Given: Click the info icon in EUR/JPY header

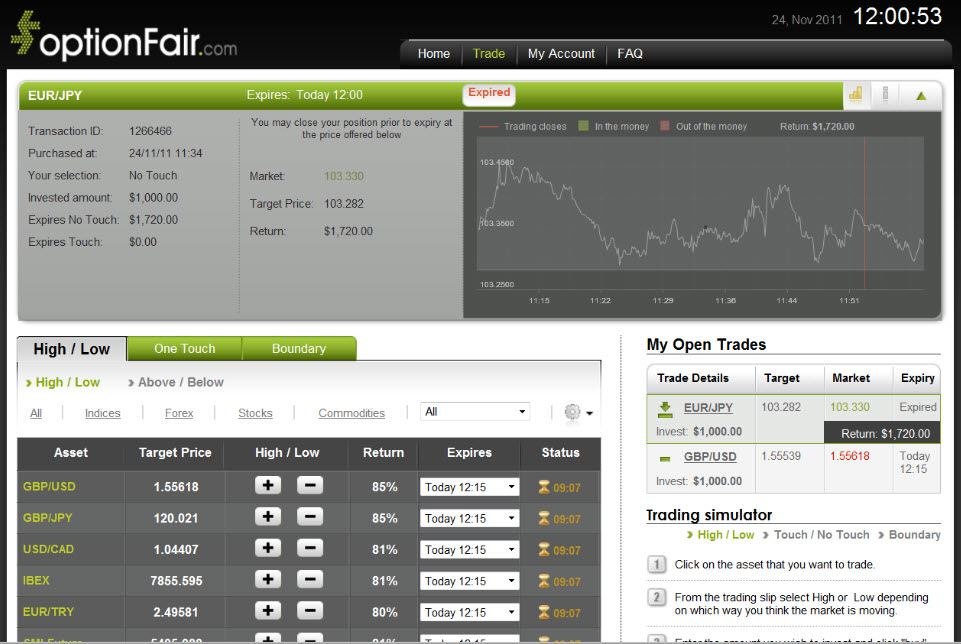Looking at the screenshot, I should click(885, 94).
